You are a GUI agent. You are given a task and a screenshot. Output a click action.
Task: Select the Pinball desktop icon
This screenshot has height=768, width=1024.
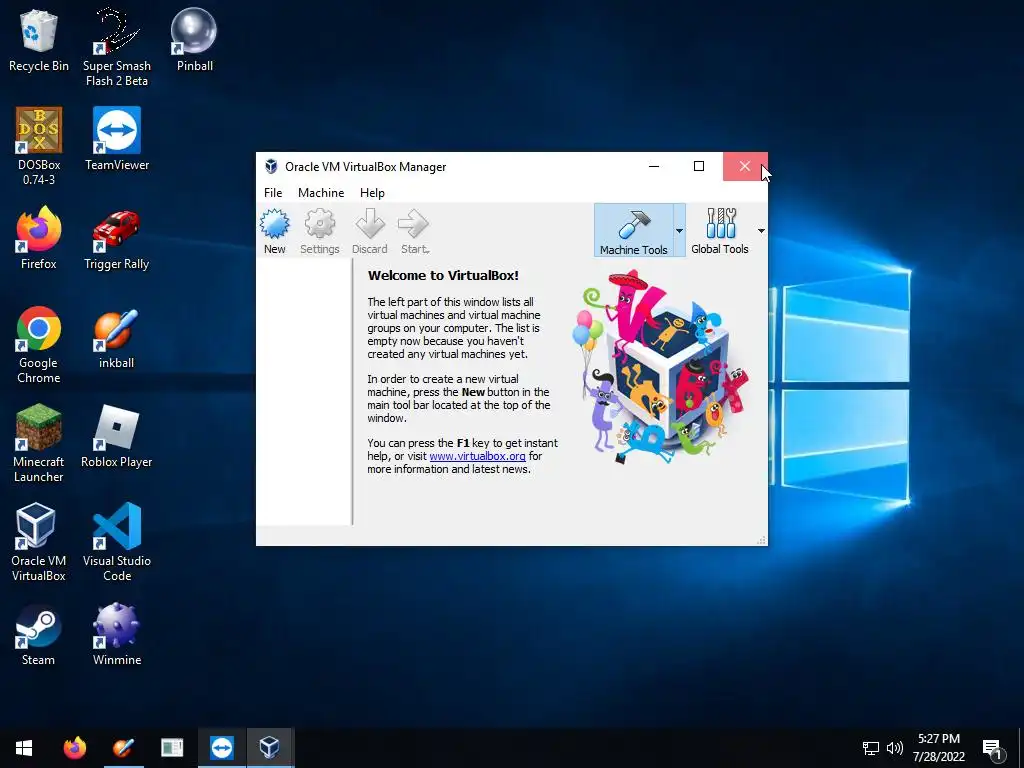pos(194,41)
